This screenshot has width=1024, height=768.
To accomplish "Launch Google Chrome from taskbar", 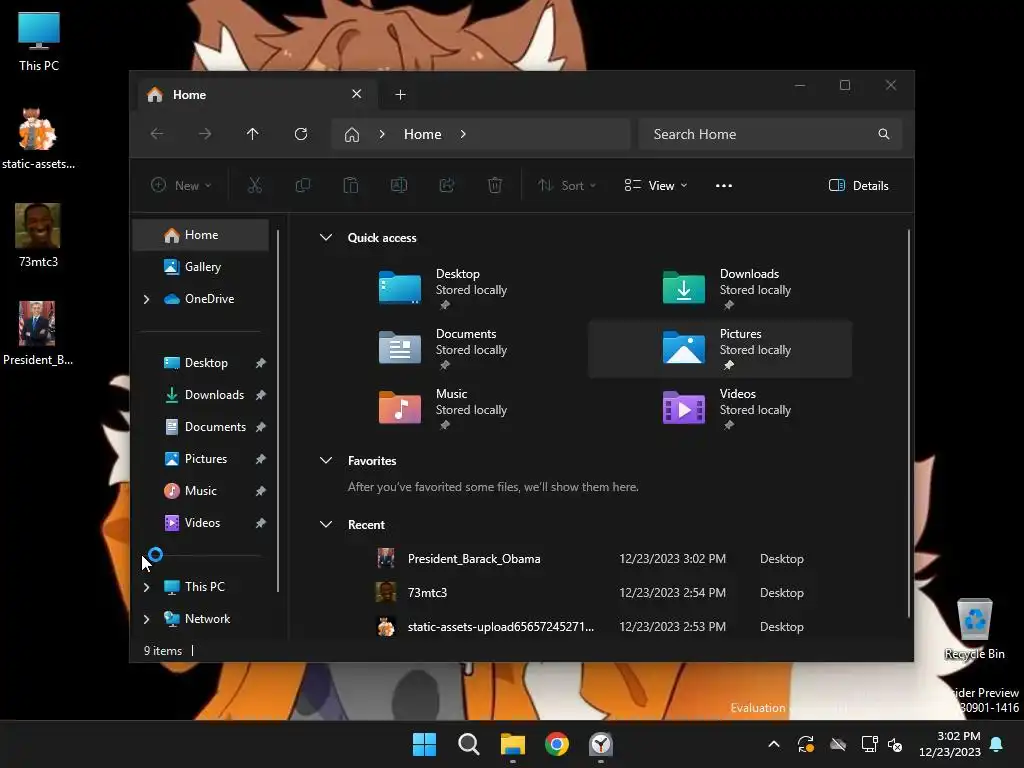I will 556,744.
